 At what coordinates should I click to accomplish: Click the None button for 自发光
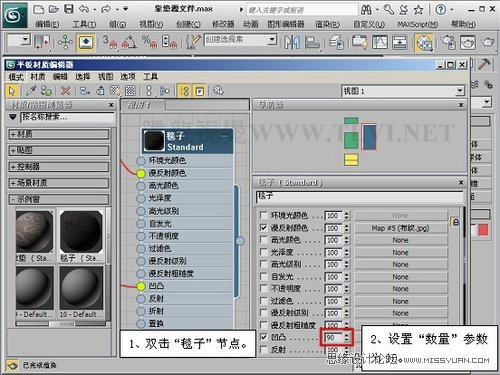click(x=401, y=277)
